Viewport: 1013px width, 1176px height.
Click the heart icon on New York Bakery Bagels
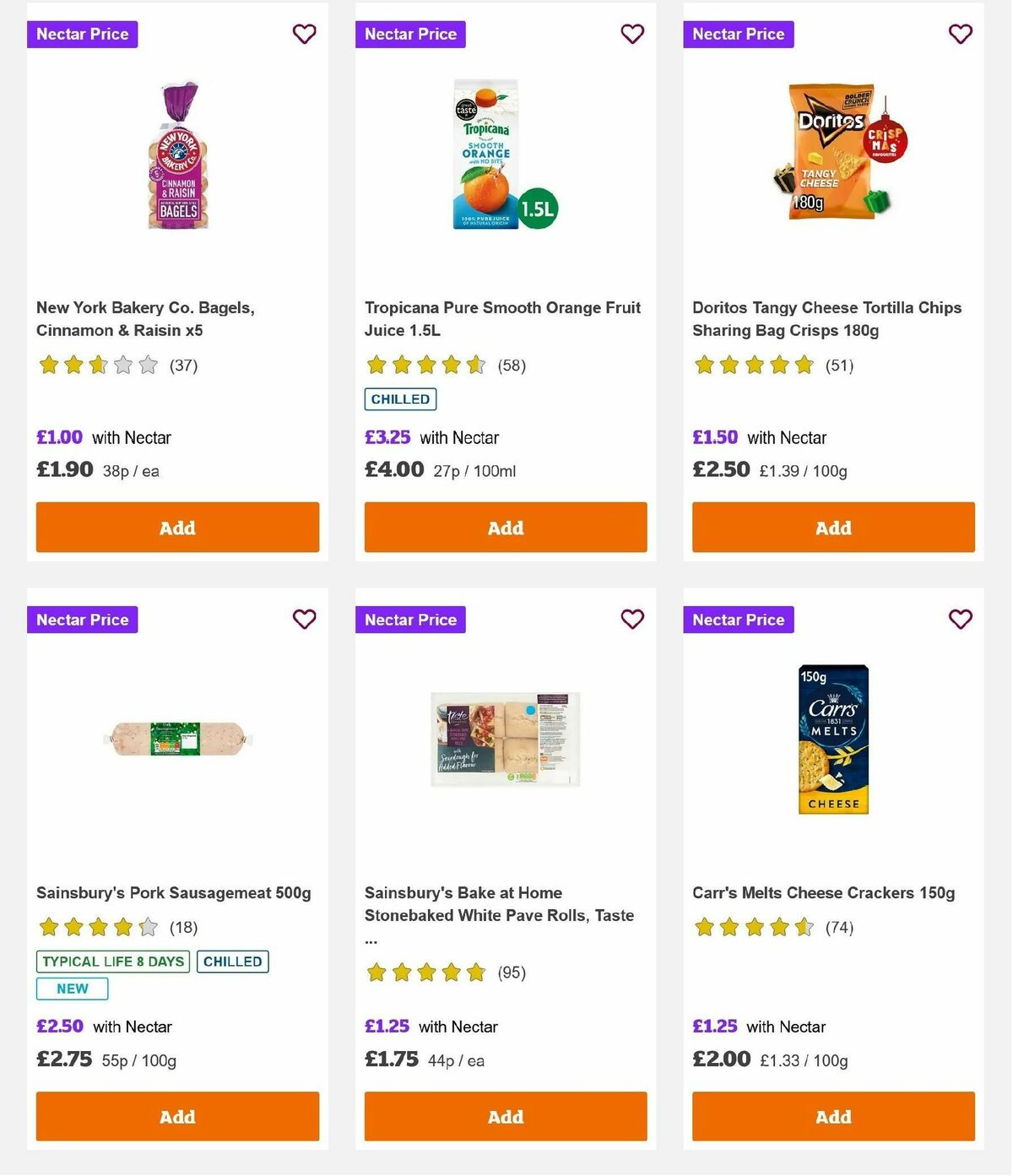[304, 34]
